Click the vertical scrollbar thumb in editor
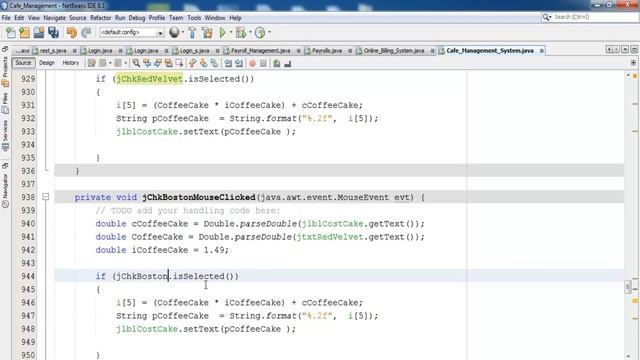Image resolution: width=640 pixels, height=360 pixels. [628, 287]
